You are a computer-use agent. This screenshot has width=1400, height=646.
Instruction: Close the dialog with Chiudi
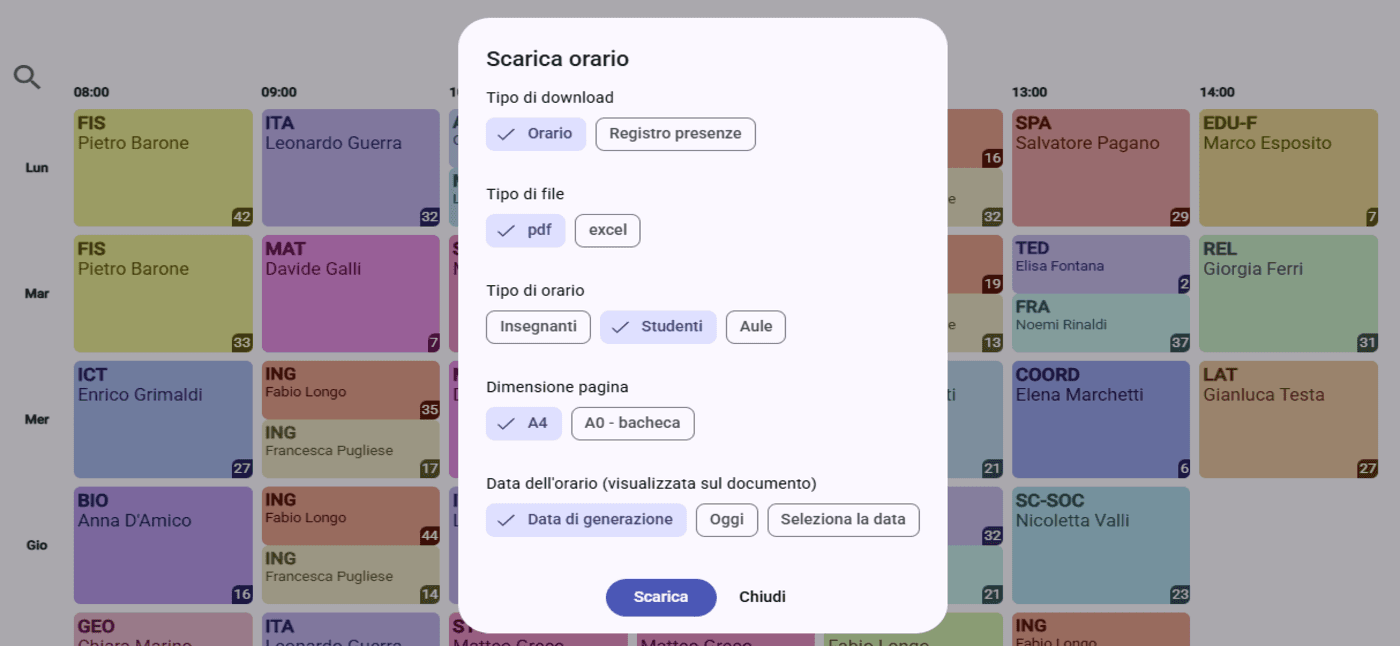pyautogui.click(x=762, y=597)
